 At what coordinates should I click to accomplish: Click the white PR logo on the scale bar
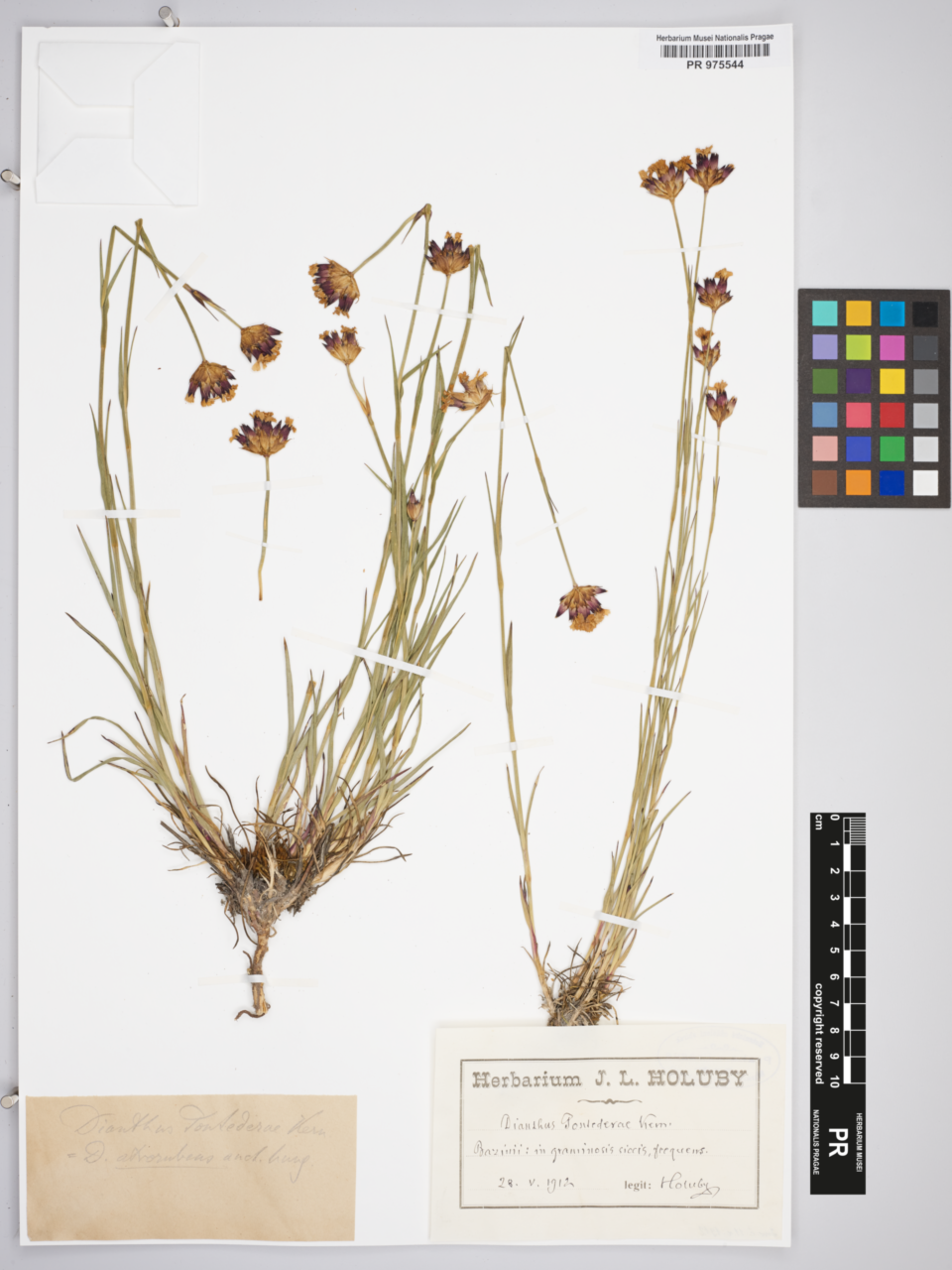[837, 1137]
